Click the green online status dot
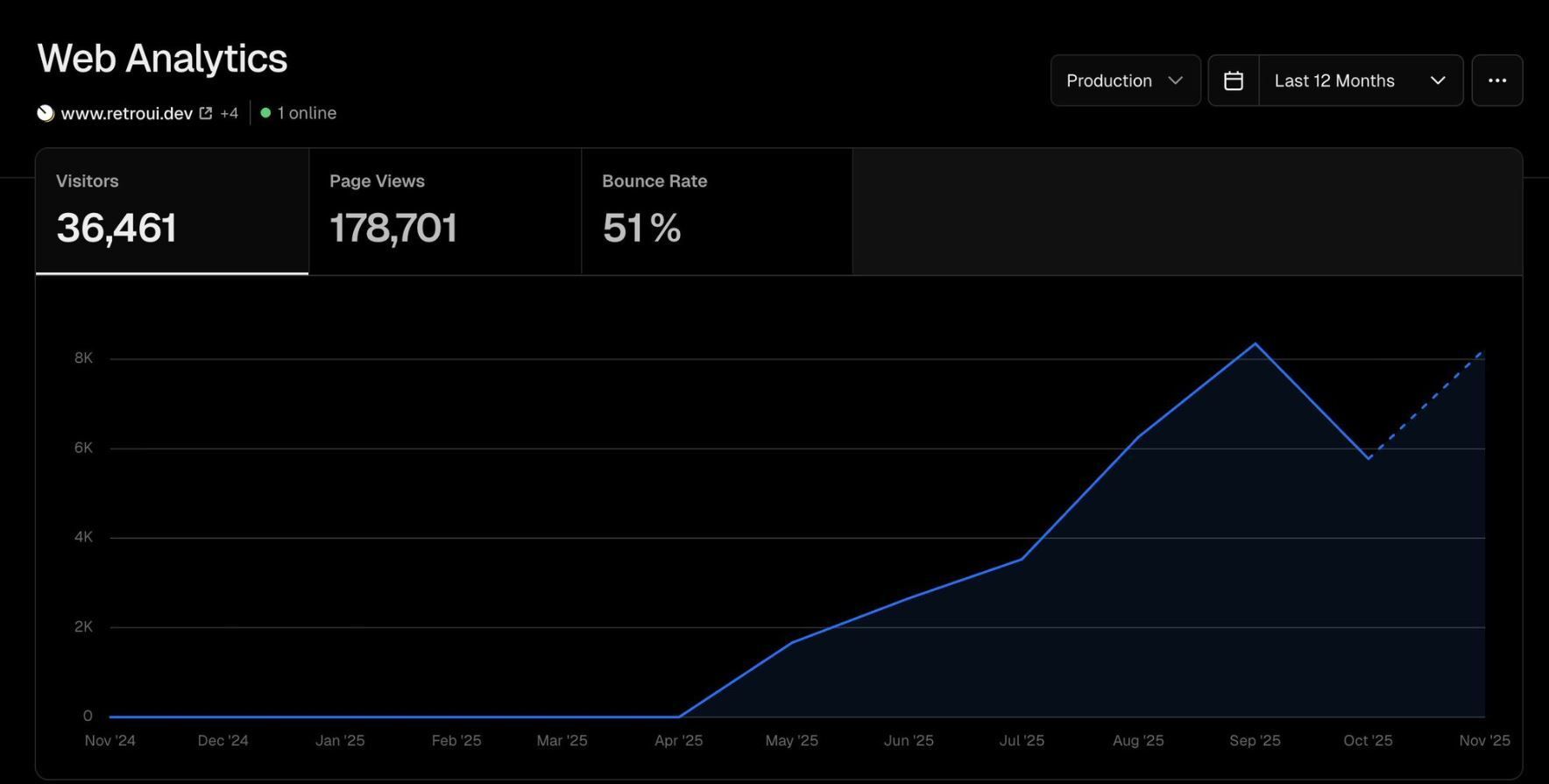The height and width of the screenshot is (784, 1549). tap(265, 113)
